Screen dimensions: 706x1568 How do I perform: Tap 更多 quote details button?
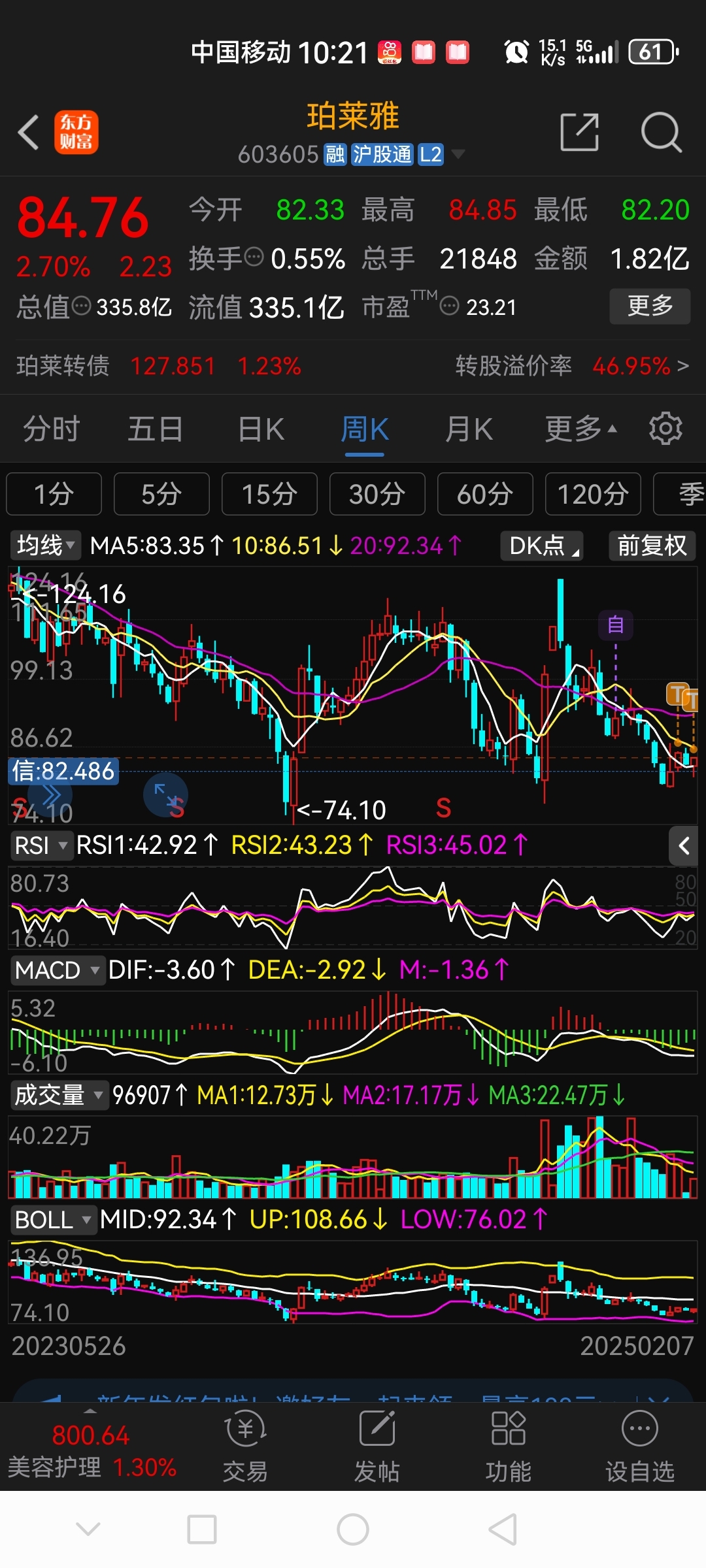650,306
